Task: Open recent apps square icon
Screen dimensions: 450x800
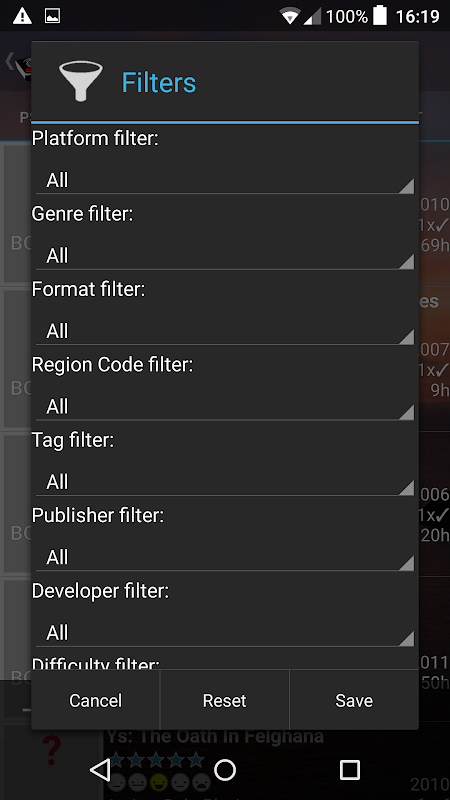Action: pos(349,770)
